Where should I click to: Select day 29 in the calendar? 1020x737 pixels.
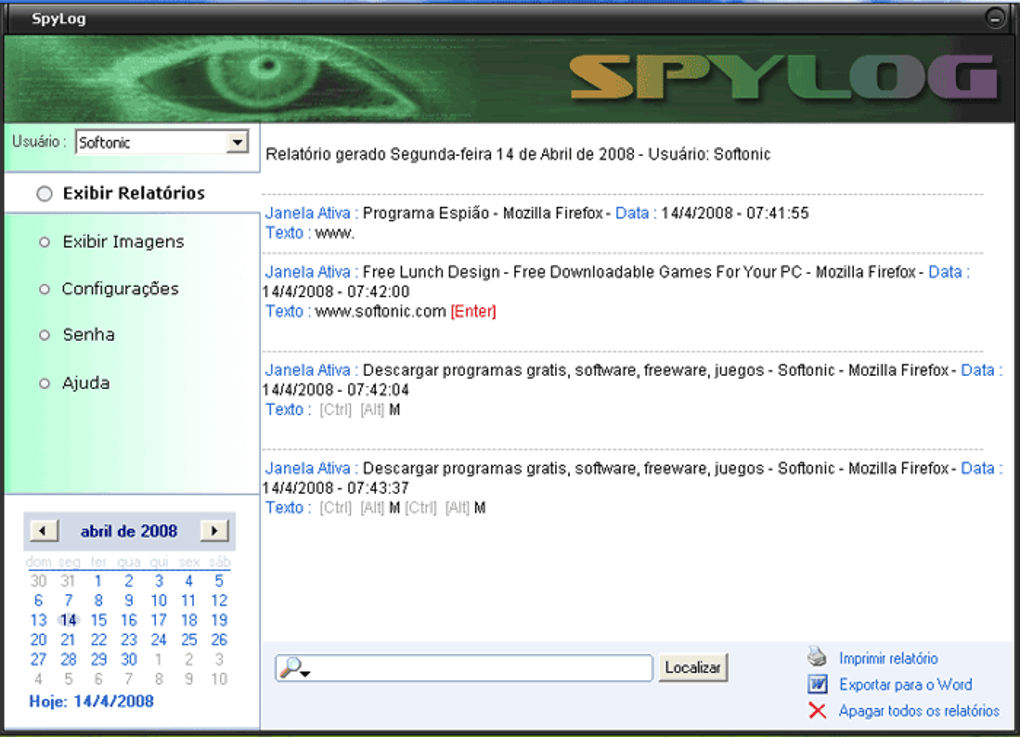click(98, 659)
